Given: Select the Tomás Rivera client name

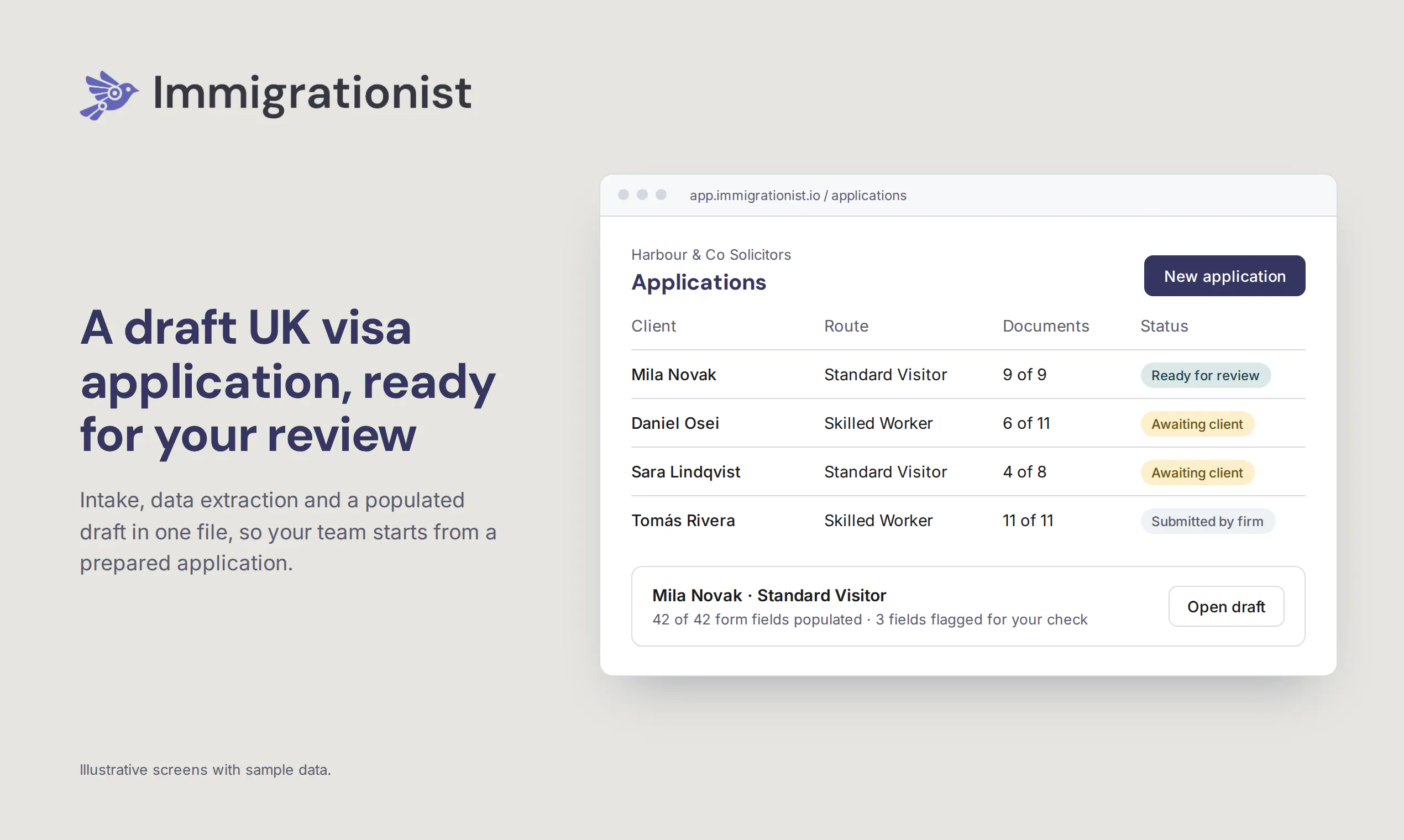Looking at the screenshot, I should click(683, 520).
